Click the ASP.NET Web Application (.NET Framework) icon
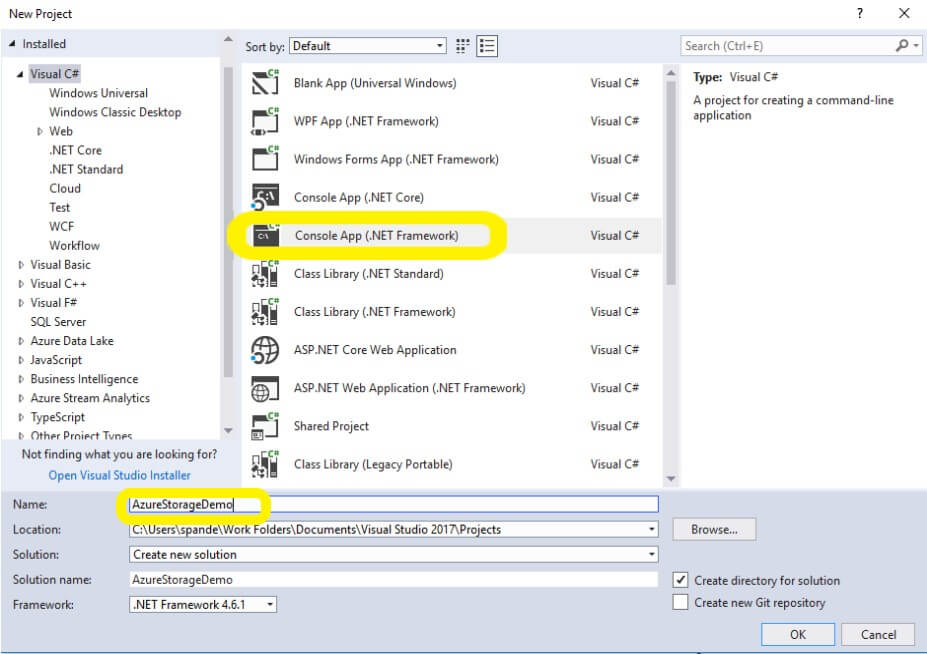The height and width of the screenshot is (654, 927). 265,388
